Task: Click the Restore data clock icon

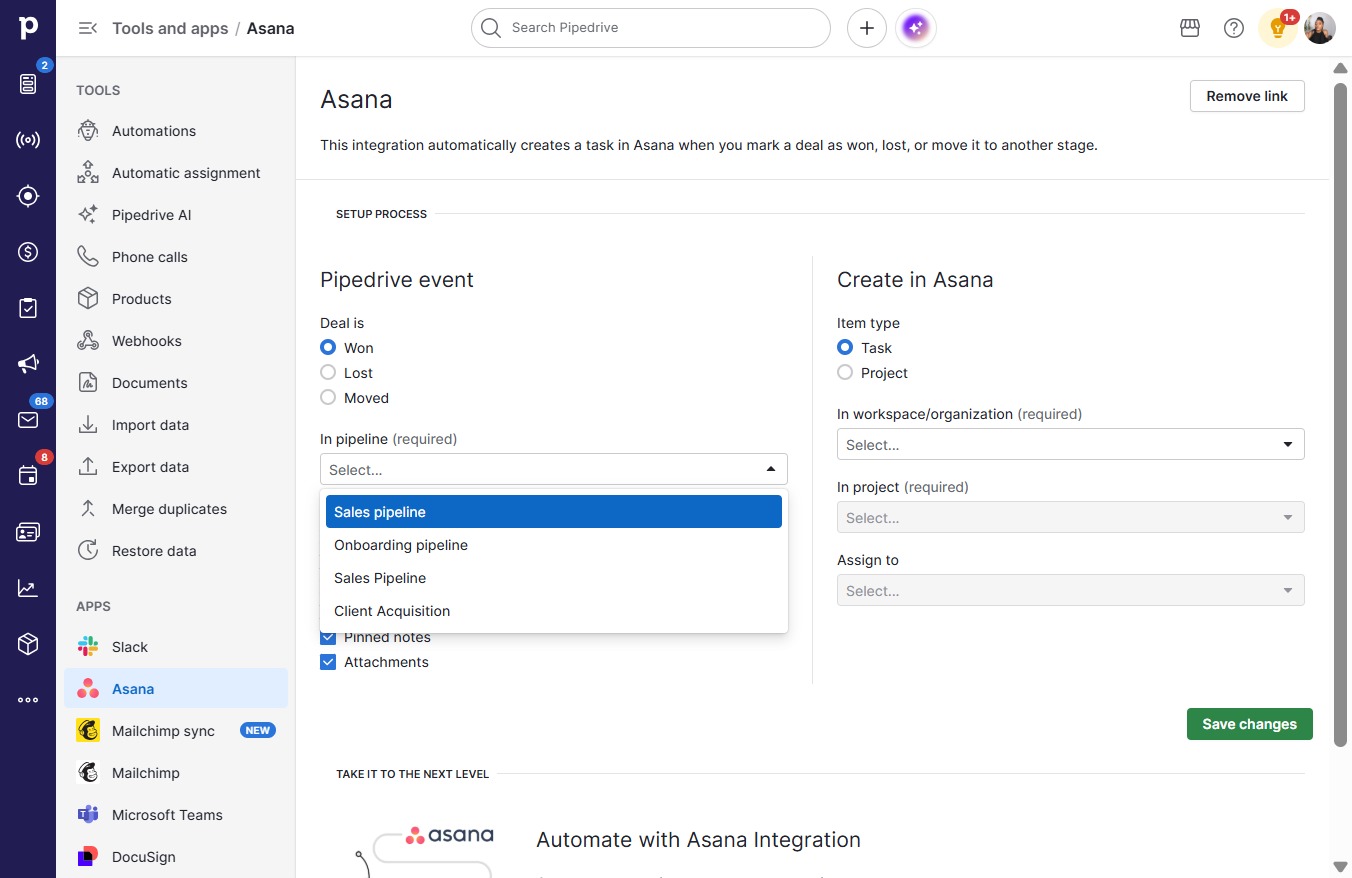Action: [x=88, y=551]
